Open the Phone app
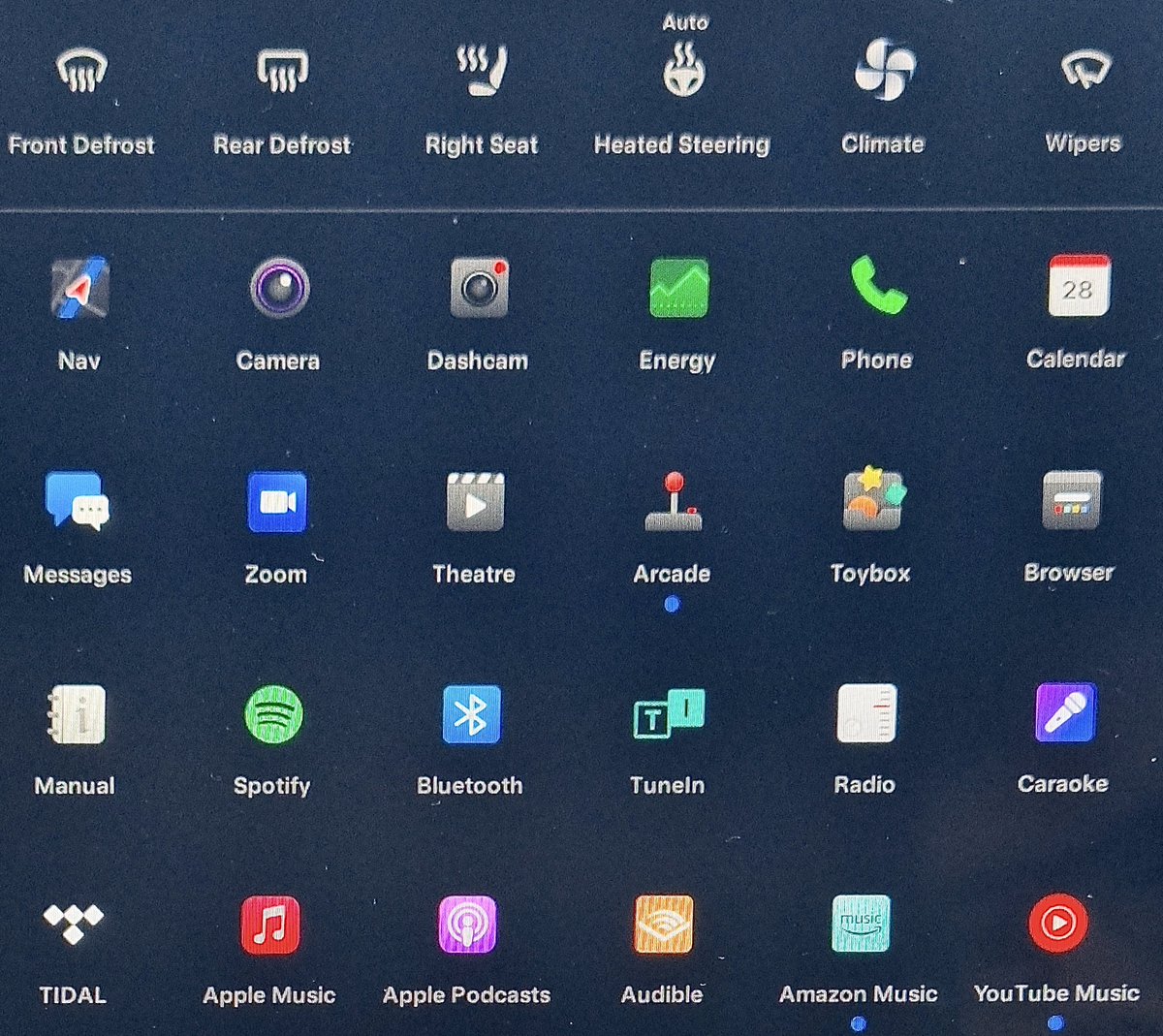The height and width of the screenshot is (1036, 1163). (878, 286)
